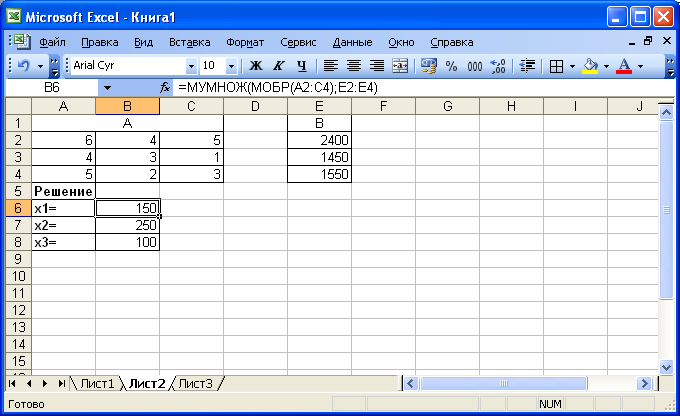Go to last sheet navigation arrow
680x416 pixels.
point(62,383)
